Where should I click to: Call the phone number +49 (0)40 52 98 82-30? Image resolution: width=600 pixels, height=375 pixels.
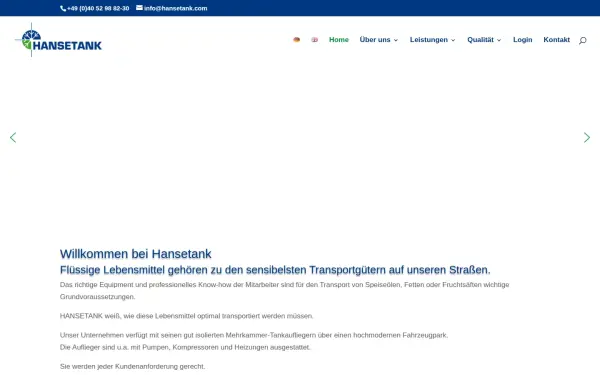click(x=98, y=8)
